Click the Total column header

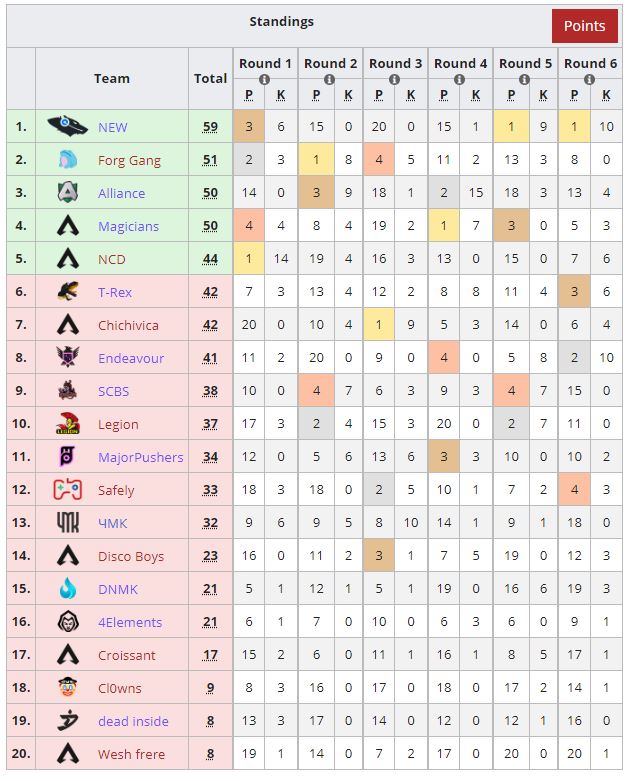pos(210,79)
